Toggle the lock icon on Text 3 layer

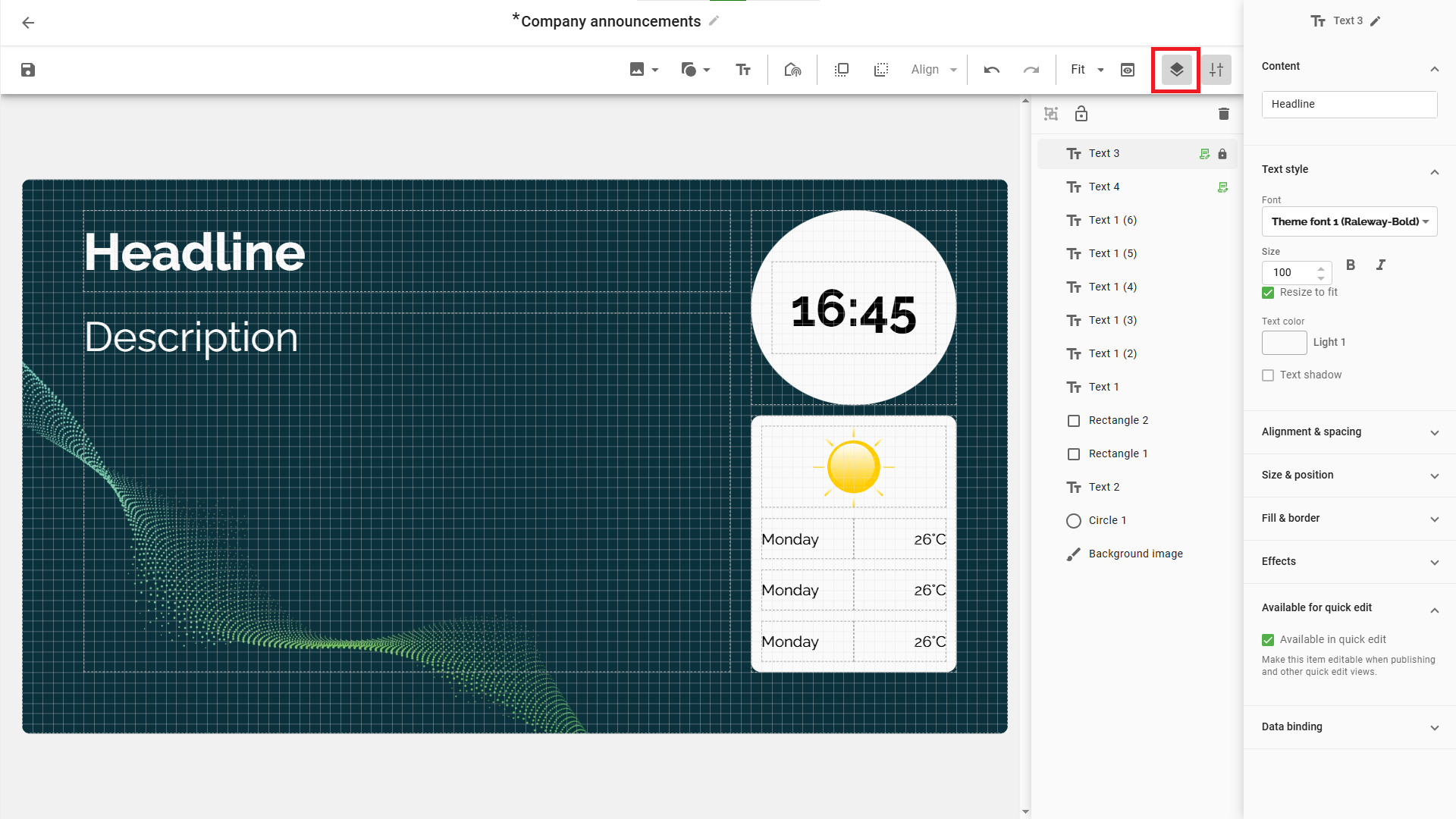[x=1222, y=154]
